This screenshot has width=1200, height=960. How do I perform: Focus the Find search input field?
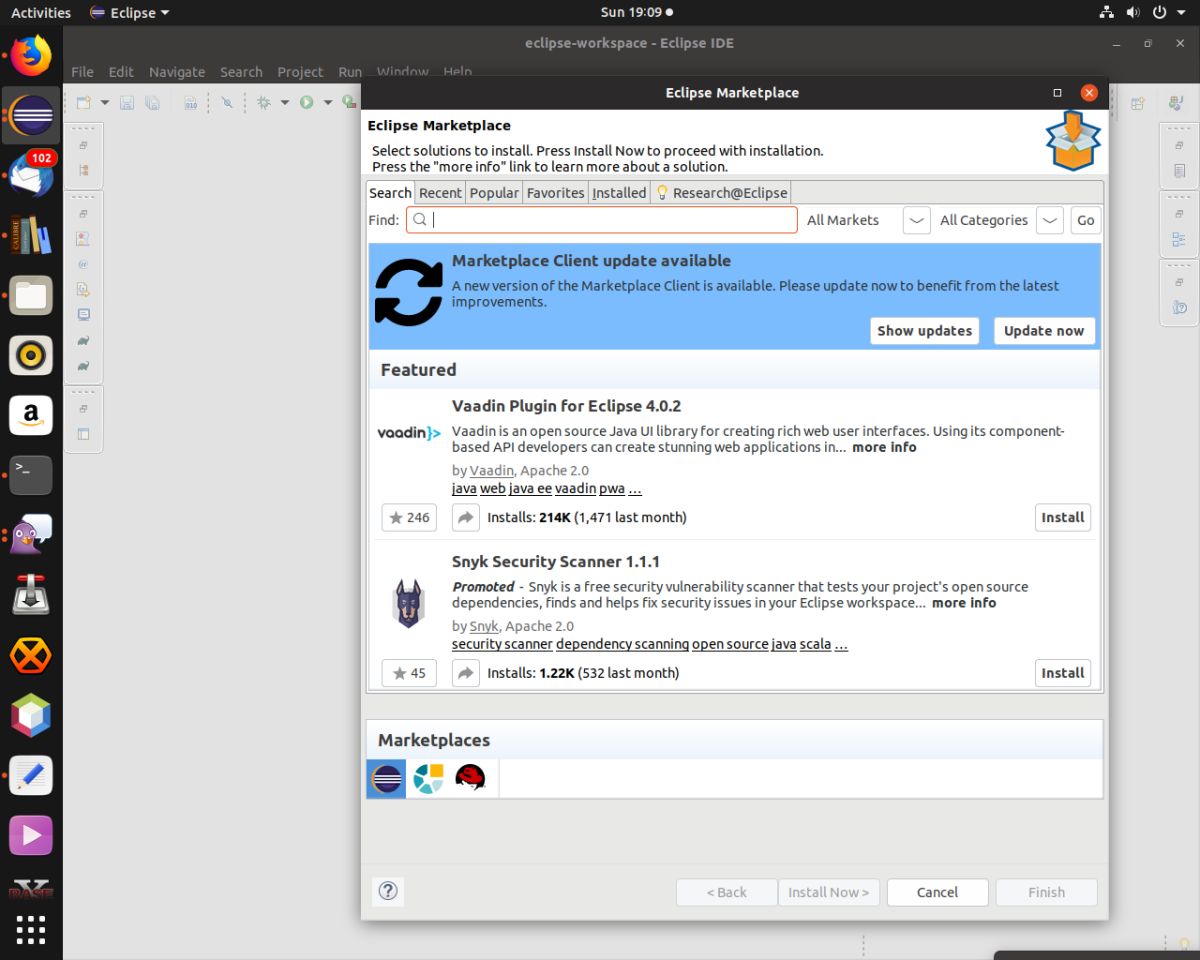[x=601, y=220]
